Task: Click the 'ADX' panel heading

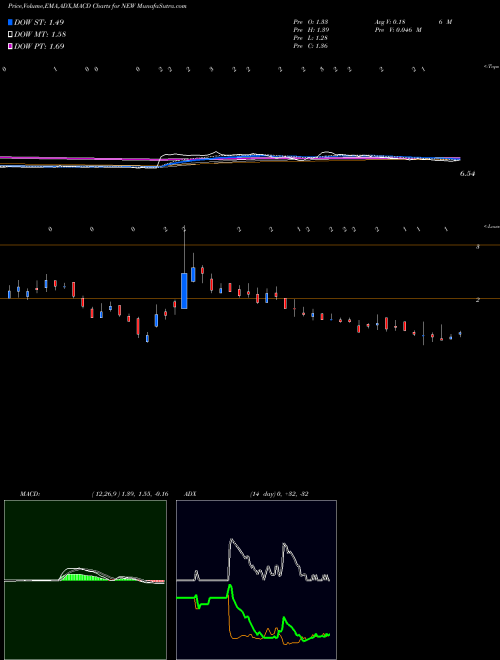Action: tap(190, 494)
